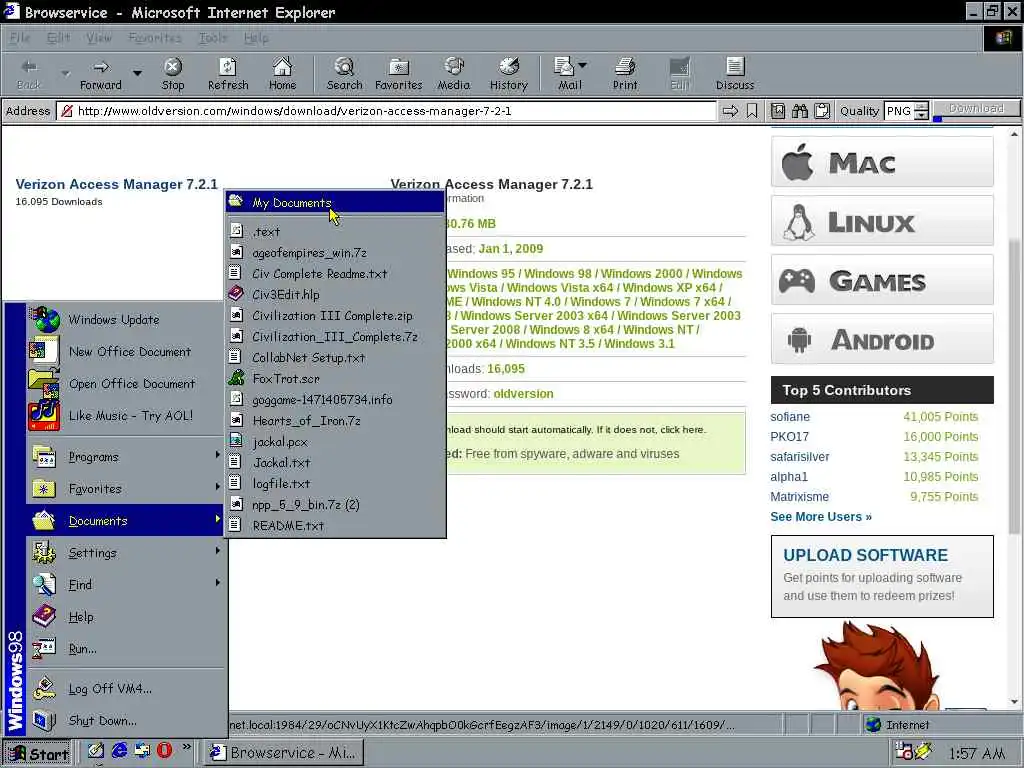Open Help in the Start menu
The image size is (1024, 768).
tap(81, 616)
